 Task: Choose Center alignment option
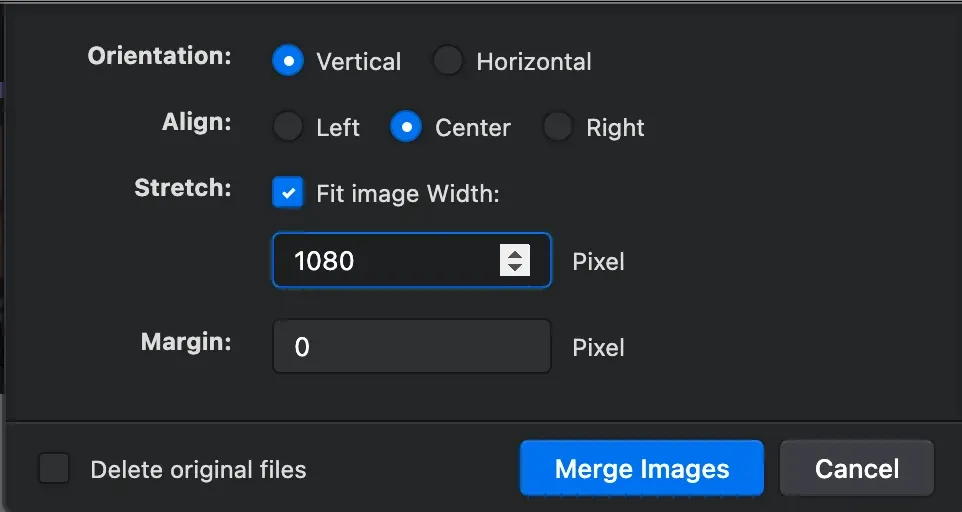click(406, 127)
